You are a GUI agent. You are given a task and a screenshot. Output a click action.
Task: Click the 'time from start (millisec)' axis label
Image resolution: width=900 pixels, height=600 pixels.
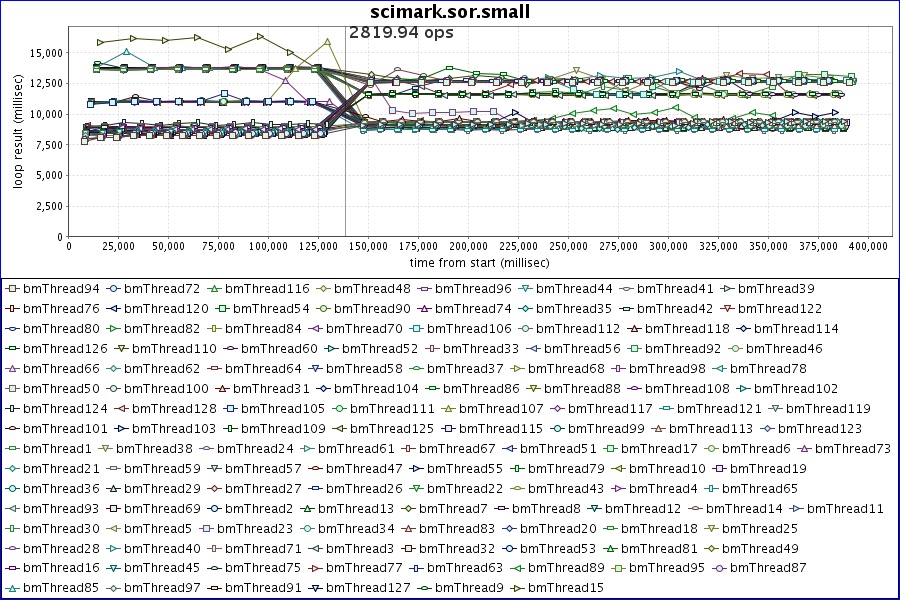pyautogui.click(x=469, y=262)
